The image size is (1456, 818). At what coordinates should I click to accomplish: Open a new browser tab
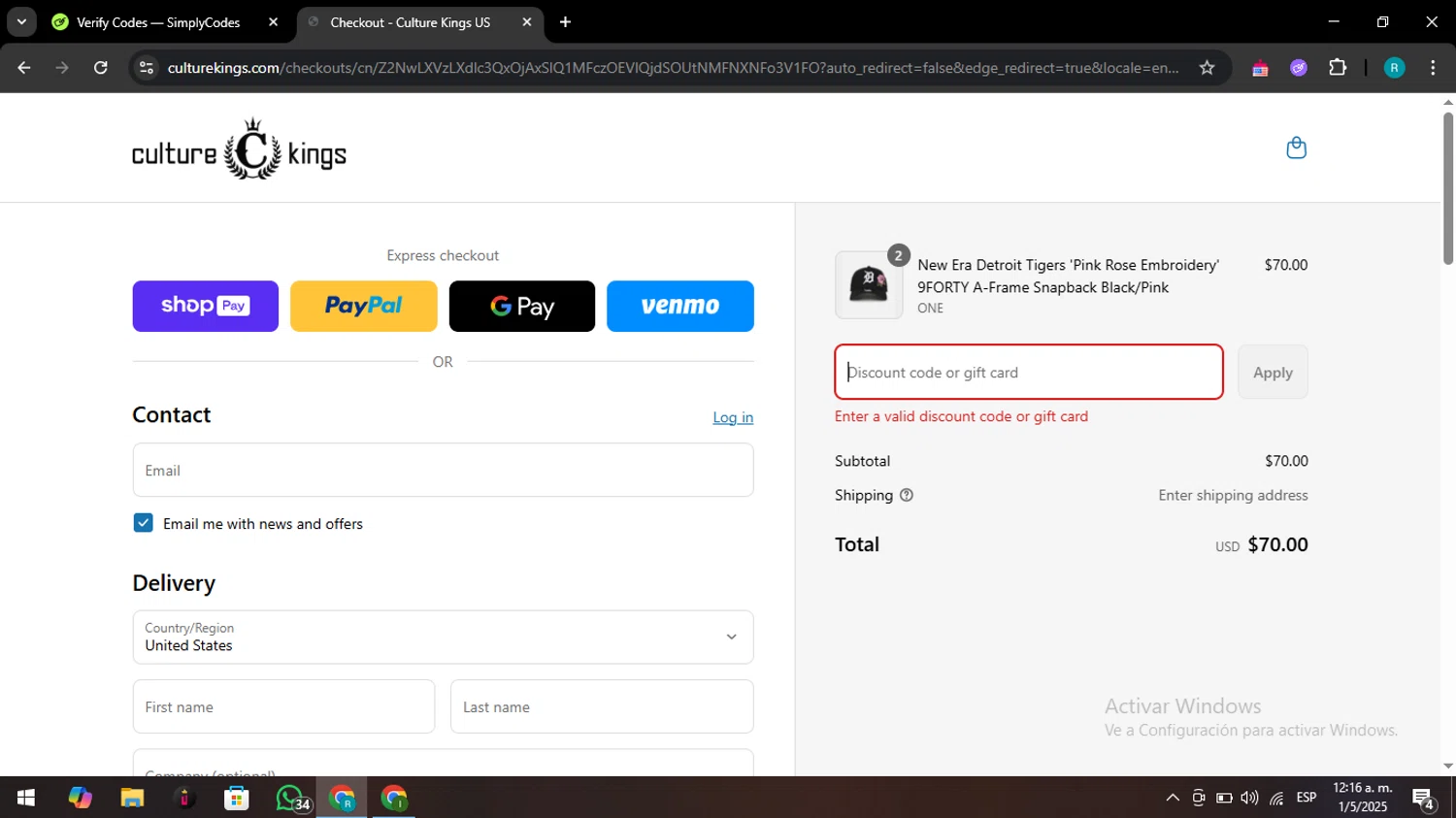coord(565,22)
